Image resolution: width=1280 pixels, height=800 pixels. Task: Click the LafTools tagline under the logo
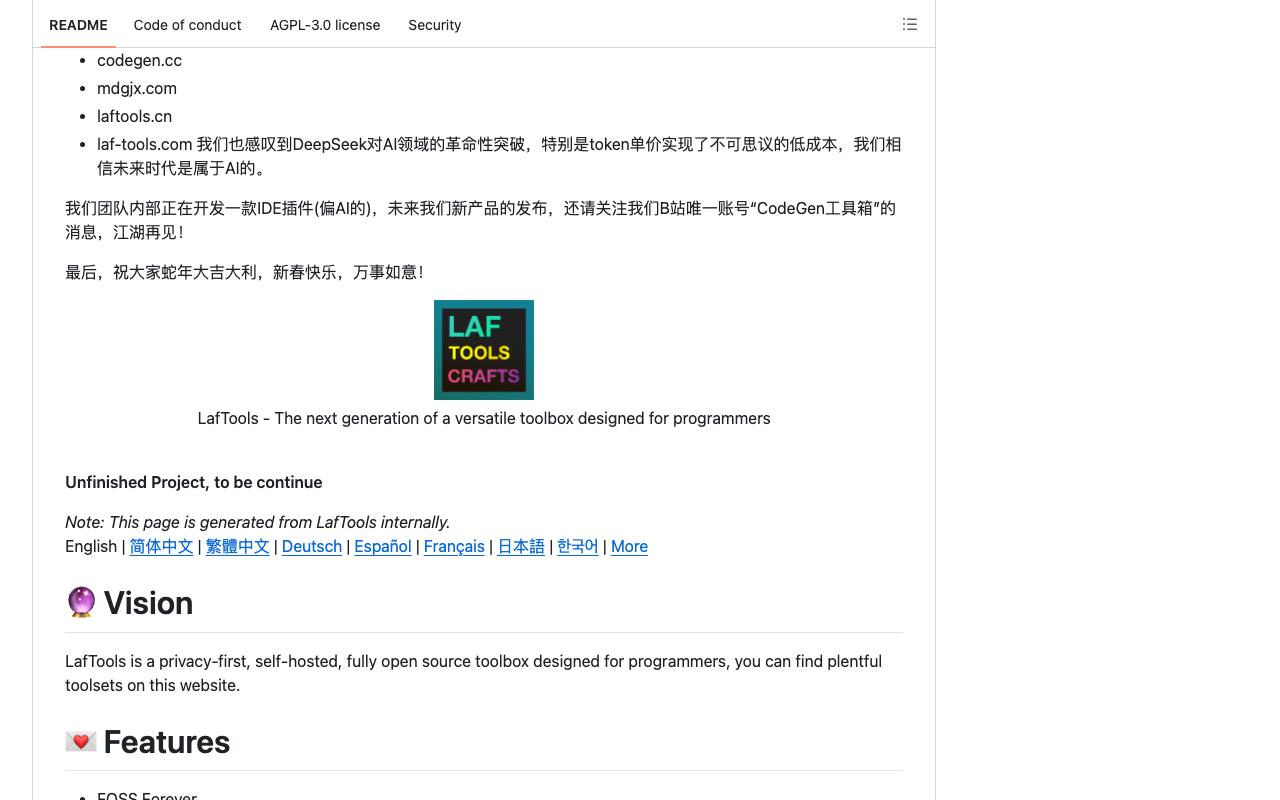coord(484,418)
